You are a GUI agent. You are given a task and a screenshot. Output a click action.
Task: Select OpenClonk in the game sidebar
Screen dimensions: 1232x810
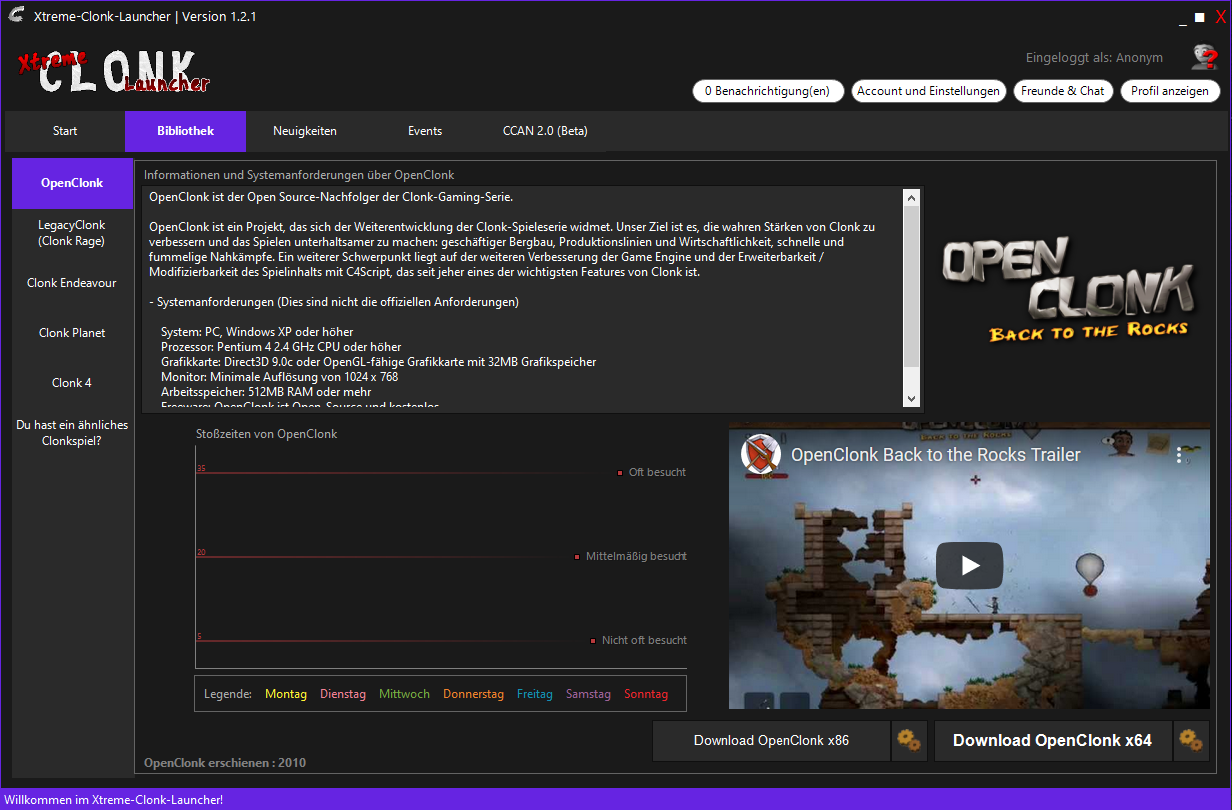72,183
